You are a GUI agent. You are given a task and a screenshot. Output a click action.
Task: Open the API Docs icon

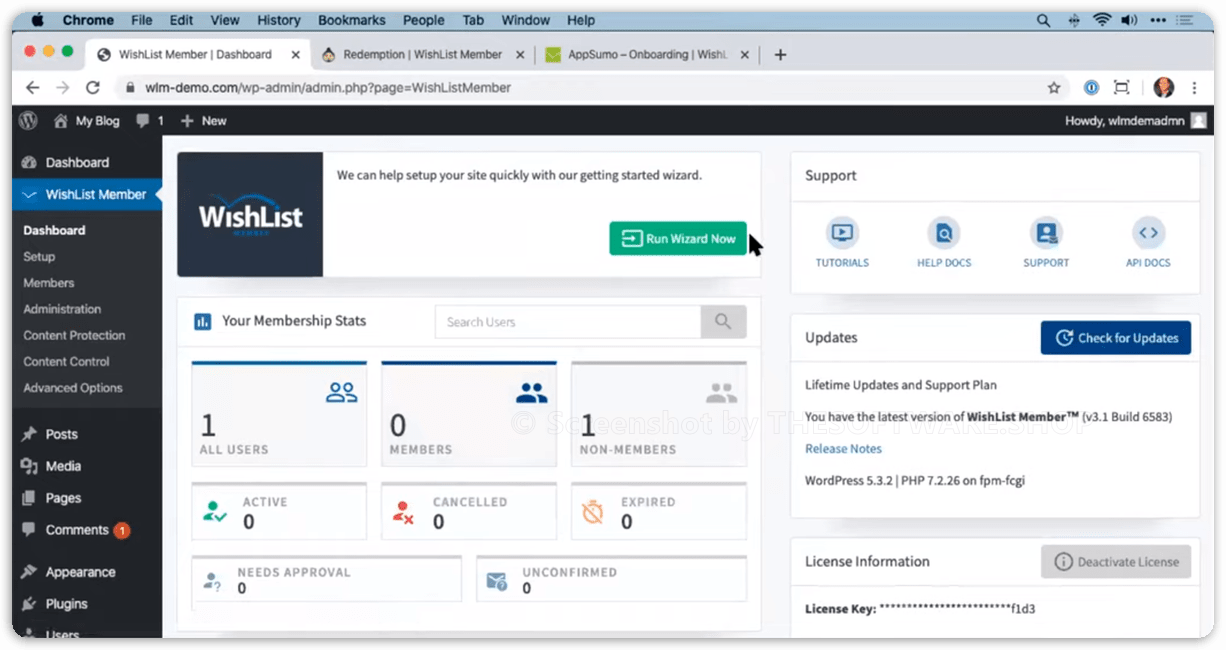(x=1148, y=243)
